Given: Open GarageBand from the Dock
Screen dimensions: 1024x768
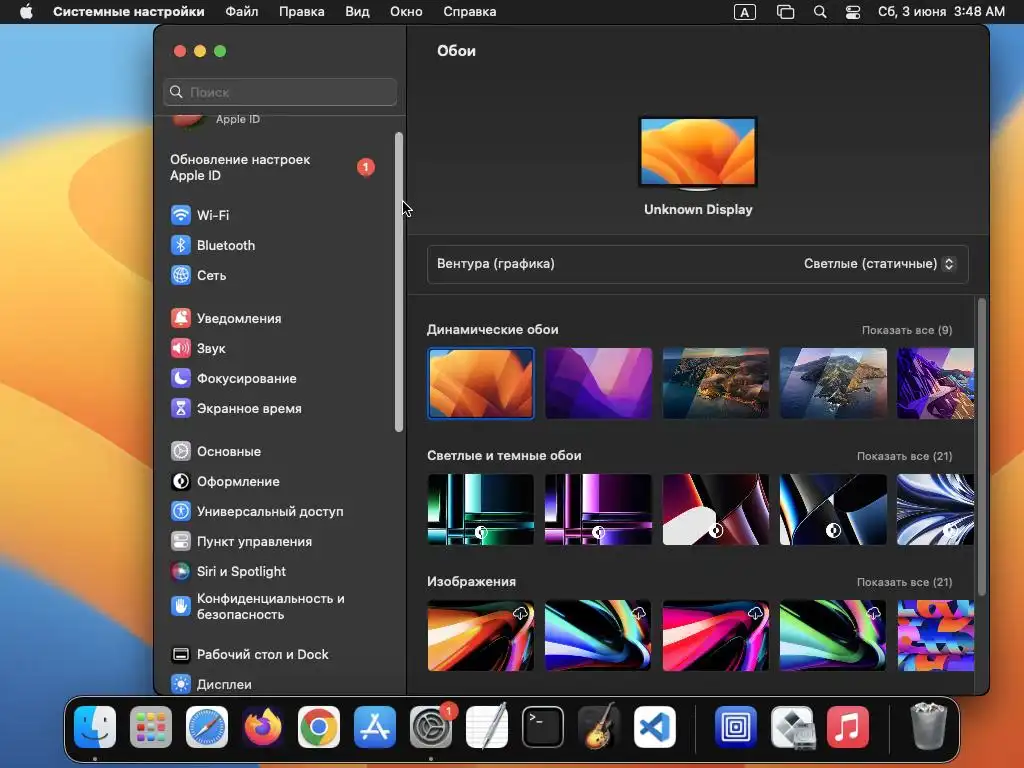Looking at the screenshot, I should tap(599, 727).
